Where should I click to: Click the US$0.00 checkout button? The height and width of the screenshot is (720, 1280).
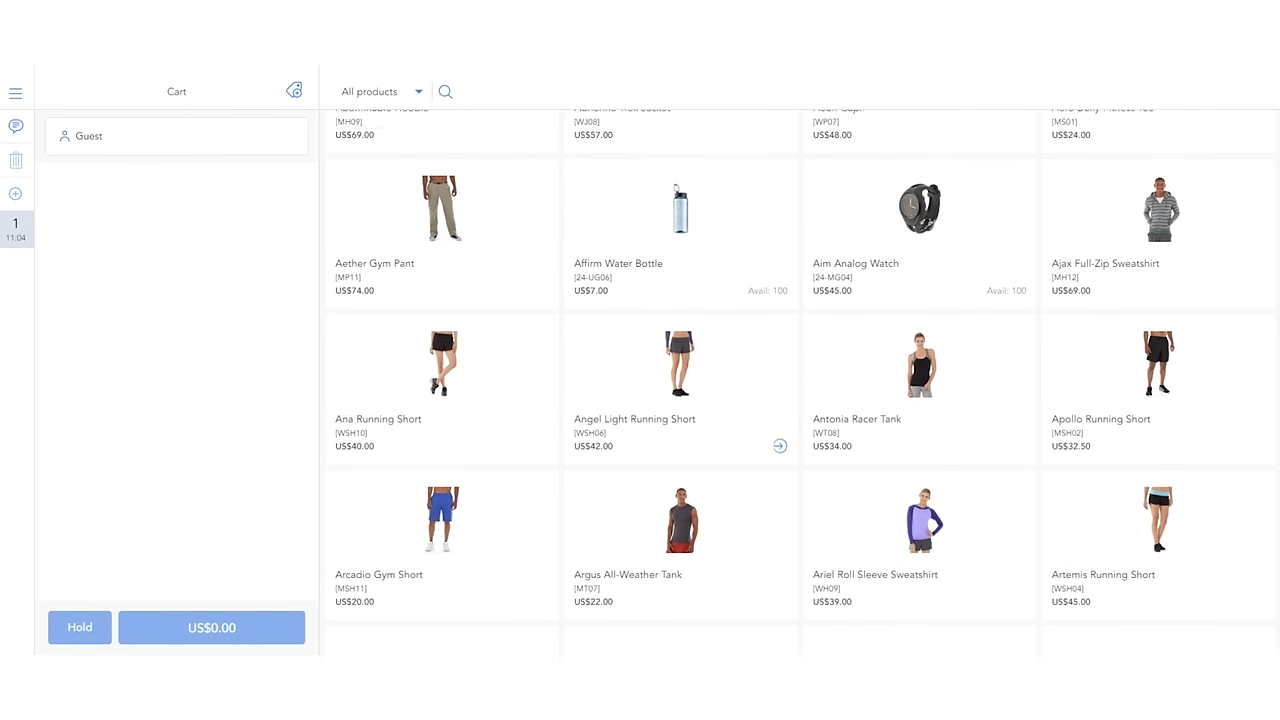pyautogui.click(x=211, y=628)
